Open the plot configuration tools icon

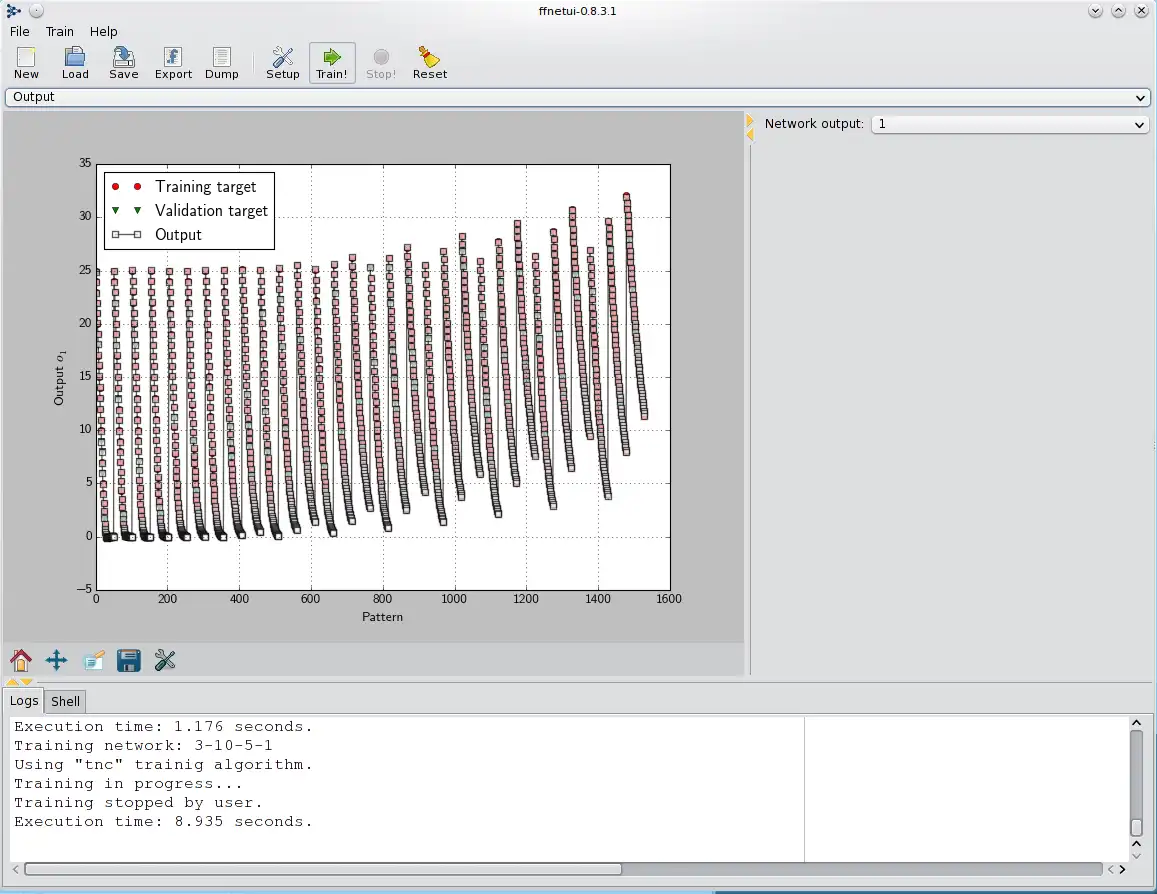pyautogui.click(x=165, y=660)
